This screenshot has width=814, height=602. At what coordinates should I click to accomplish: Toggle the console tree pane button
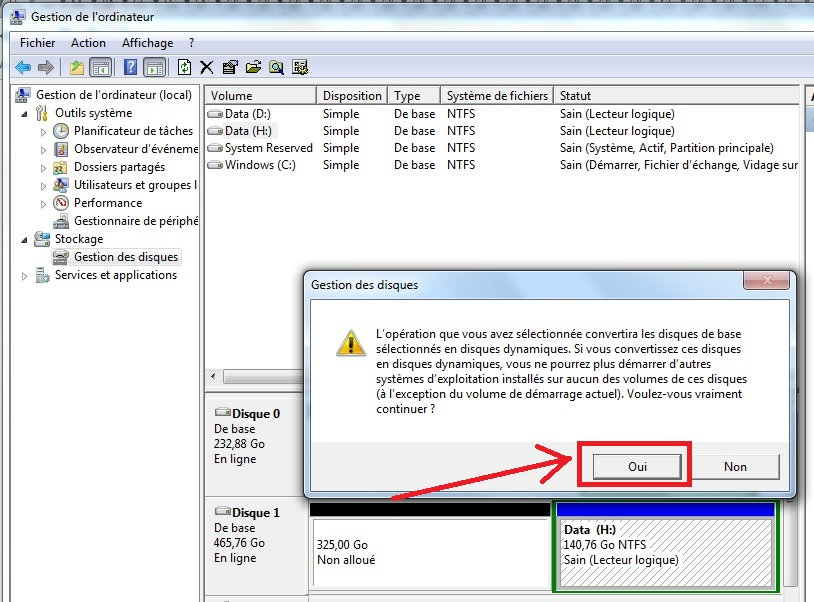pyautogui.click(x=101, y=67)
